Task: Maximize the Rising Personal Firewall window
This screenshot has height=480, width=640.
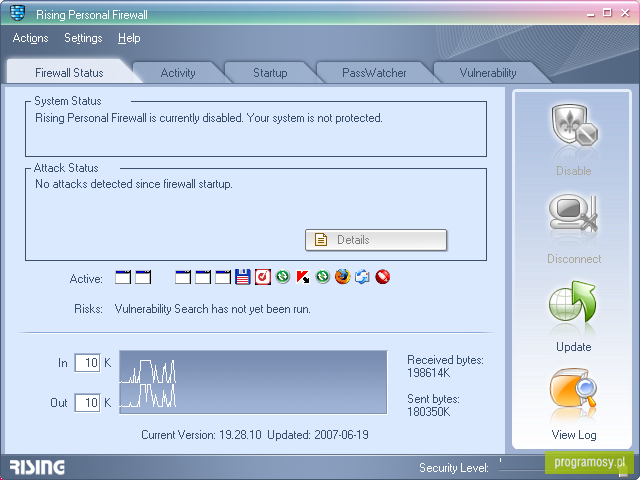Action: 607,13
